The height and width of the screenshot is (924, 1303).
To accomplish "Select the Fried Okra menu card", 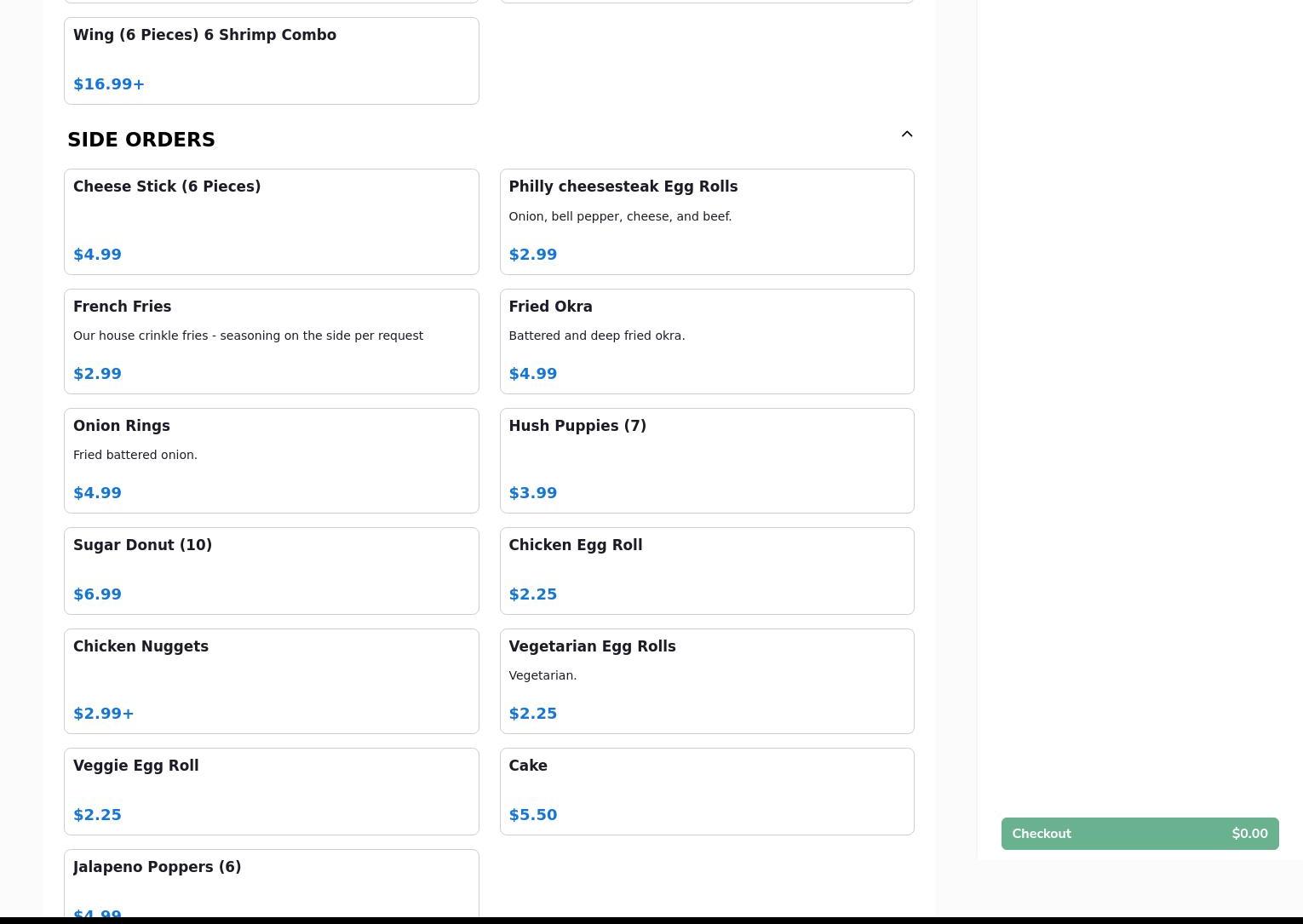I will (706, 341).
